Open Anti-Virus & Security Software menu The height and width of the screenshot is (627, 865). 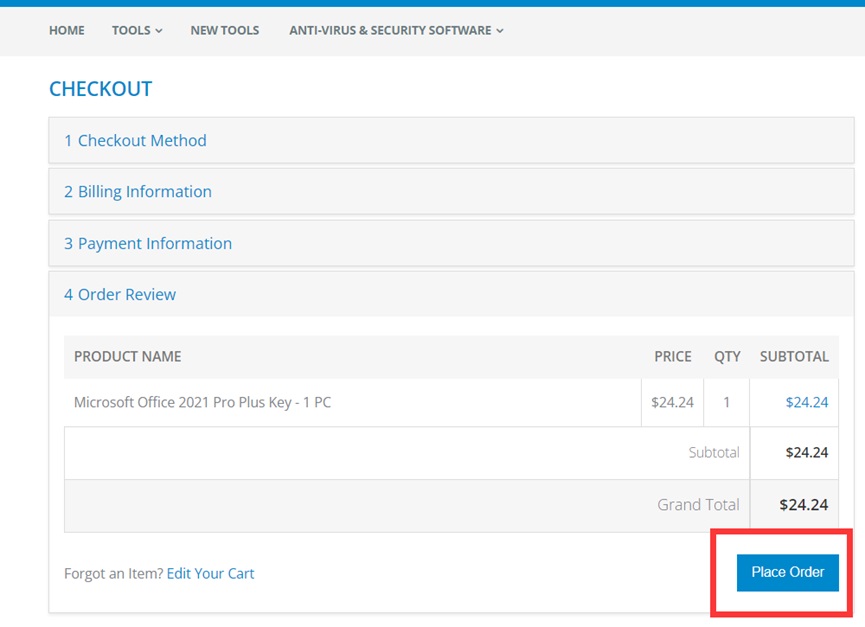(390, 30)
